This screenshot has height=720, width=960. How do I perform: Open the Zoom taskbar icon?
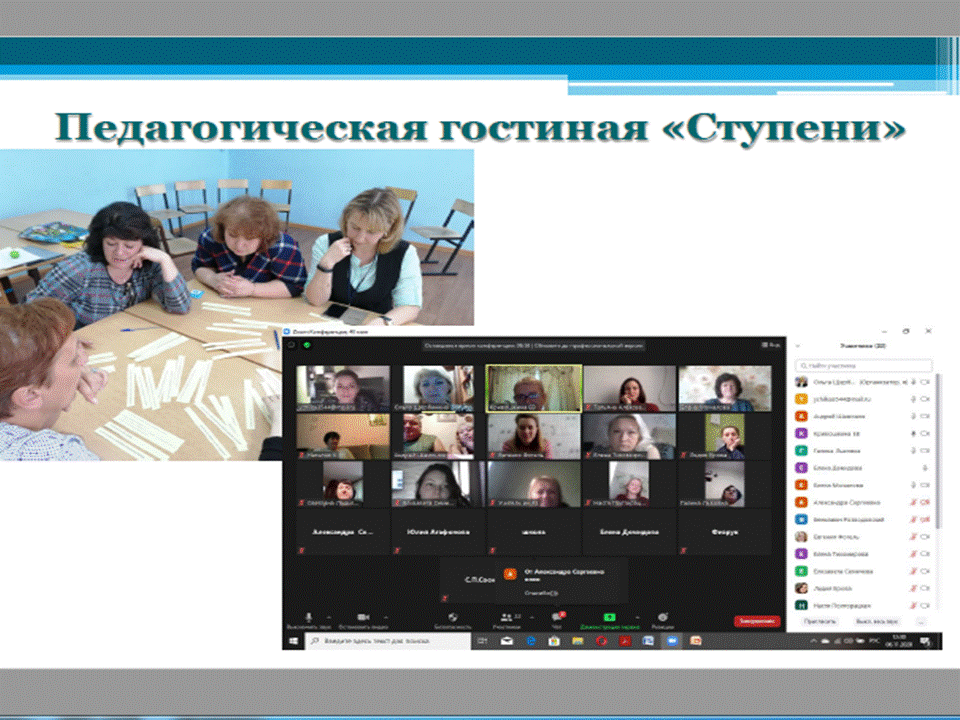tap(672, 641)
